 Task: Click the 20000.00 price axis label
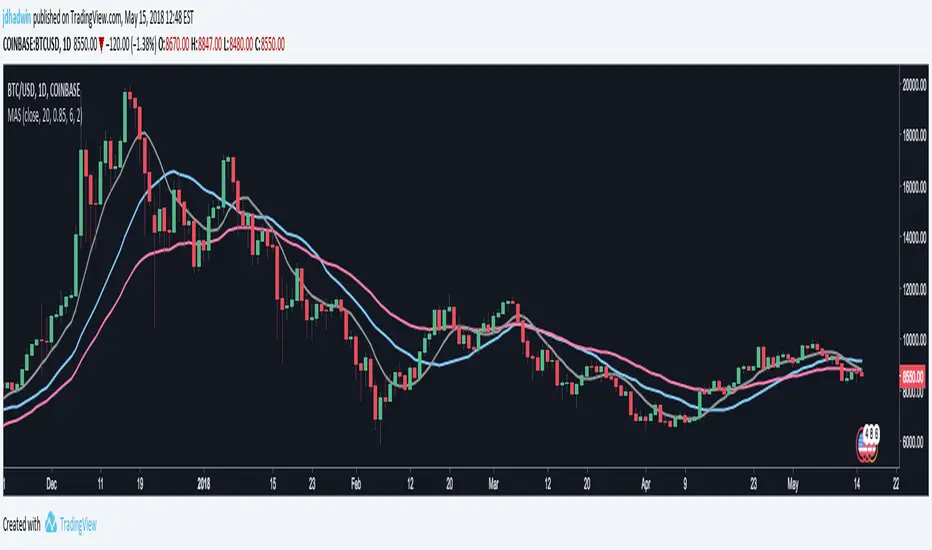[913, 85]
